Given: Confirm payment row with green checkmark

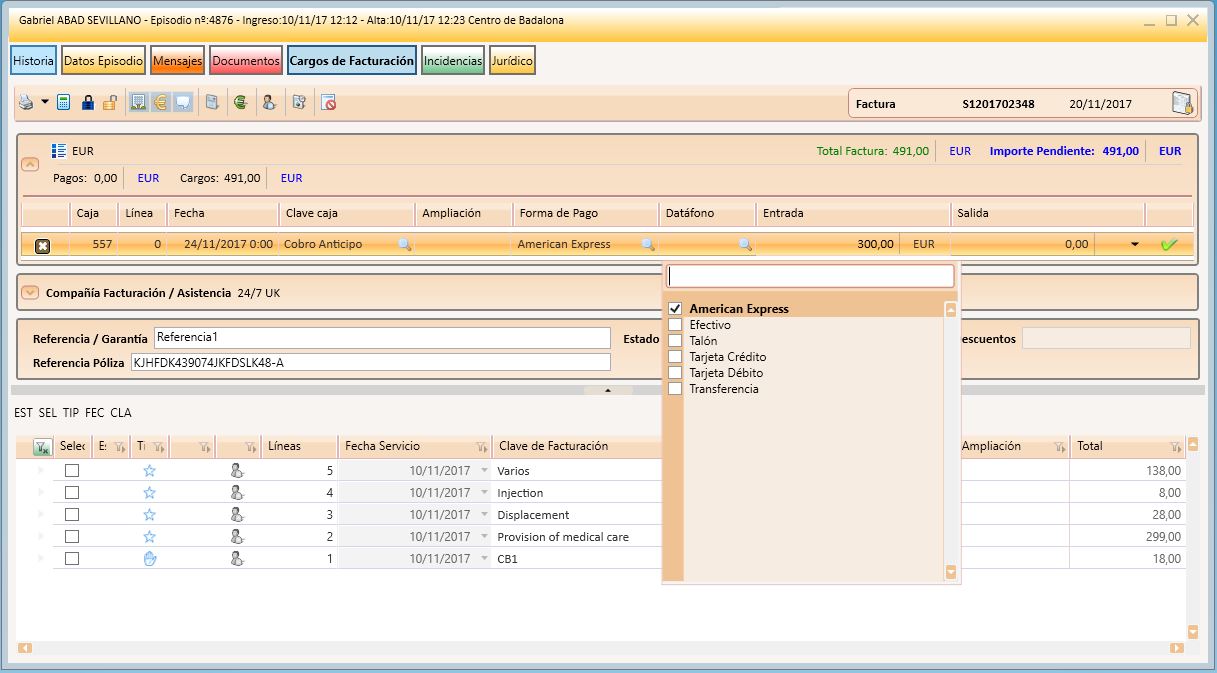Looking at the screenshot, I should click(x=1169, y=244).
